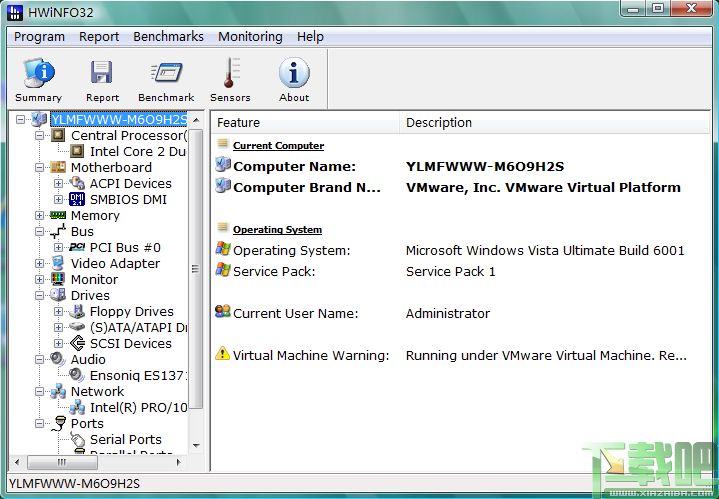
Task: Click the SCSI Devices icon
Action: point(77,343)
